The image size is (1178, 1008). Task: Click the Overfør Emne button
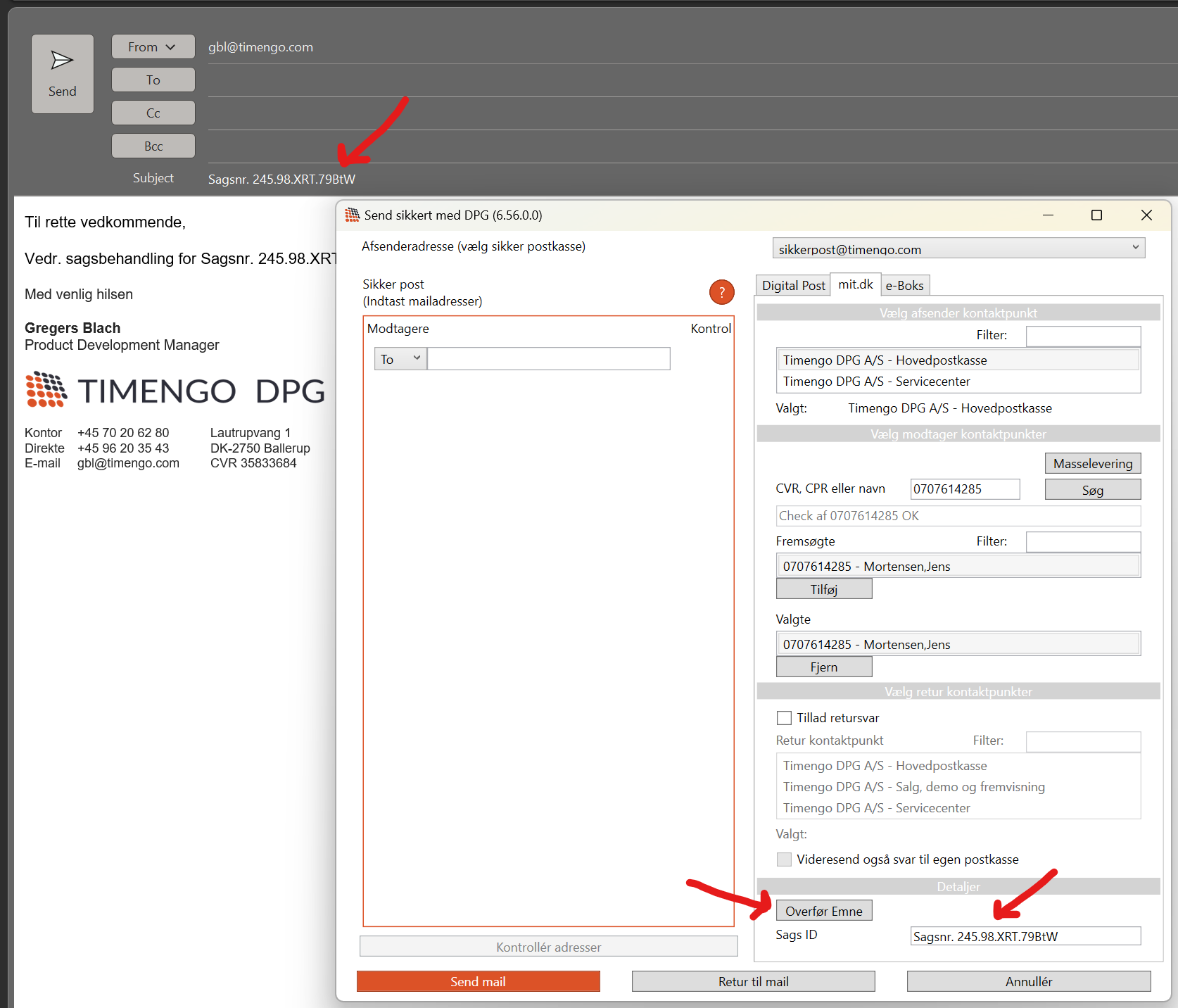click(x=823, y=911)
